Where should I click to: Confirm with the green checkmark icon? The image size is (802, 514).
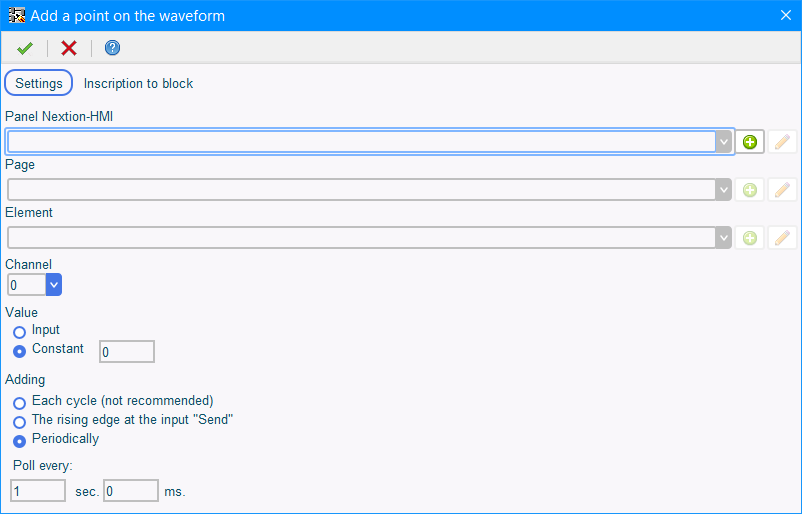tap(25, 48)
